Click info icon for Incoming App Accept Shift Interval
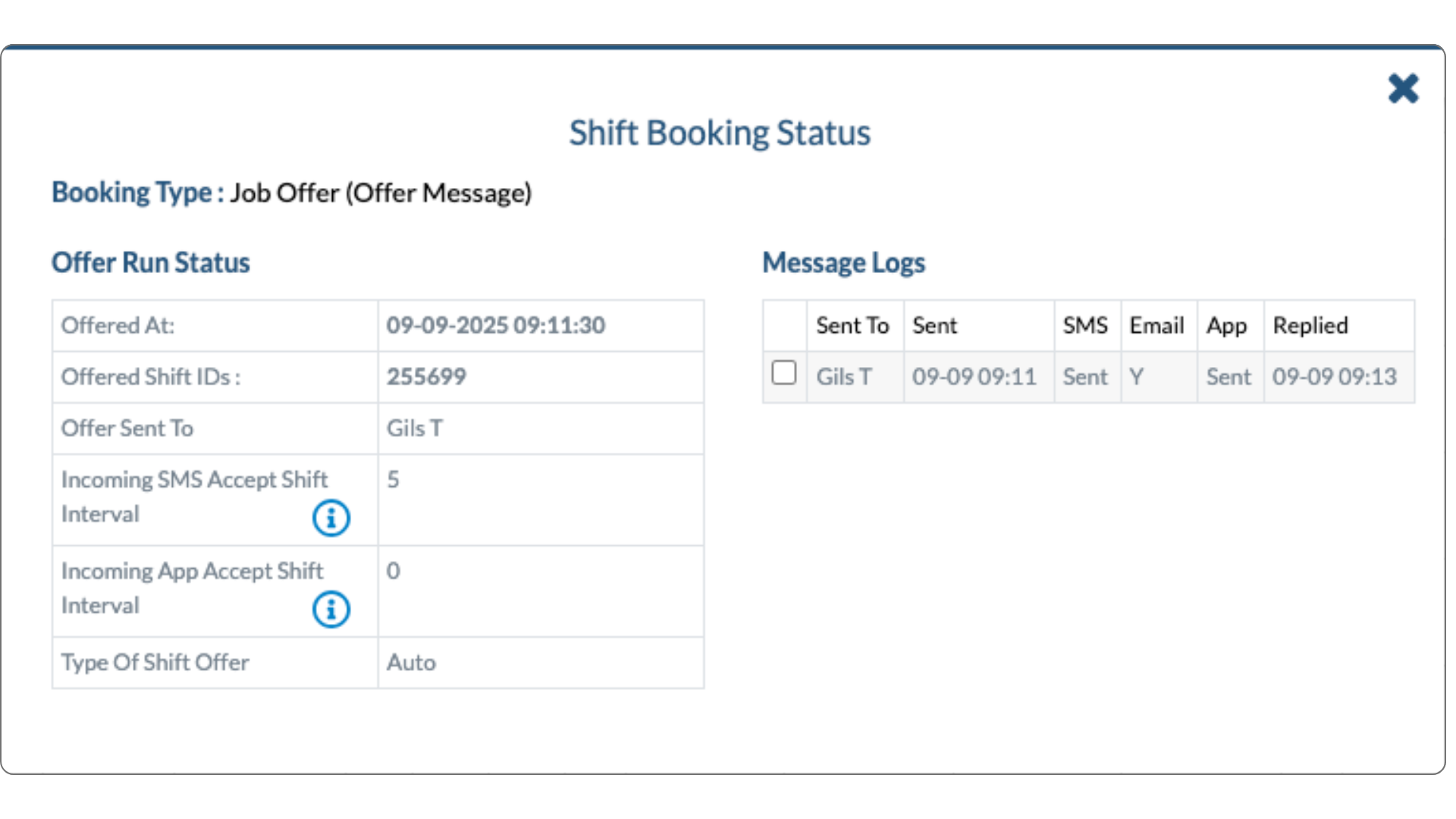 (x=331, y=609)
